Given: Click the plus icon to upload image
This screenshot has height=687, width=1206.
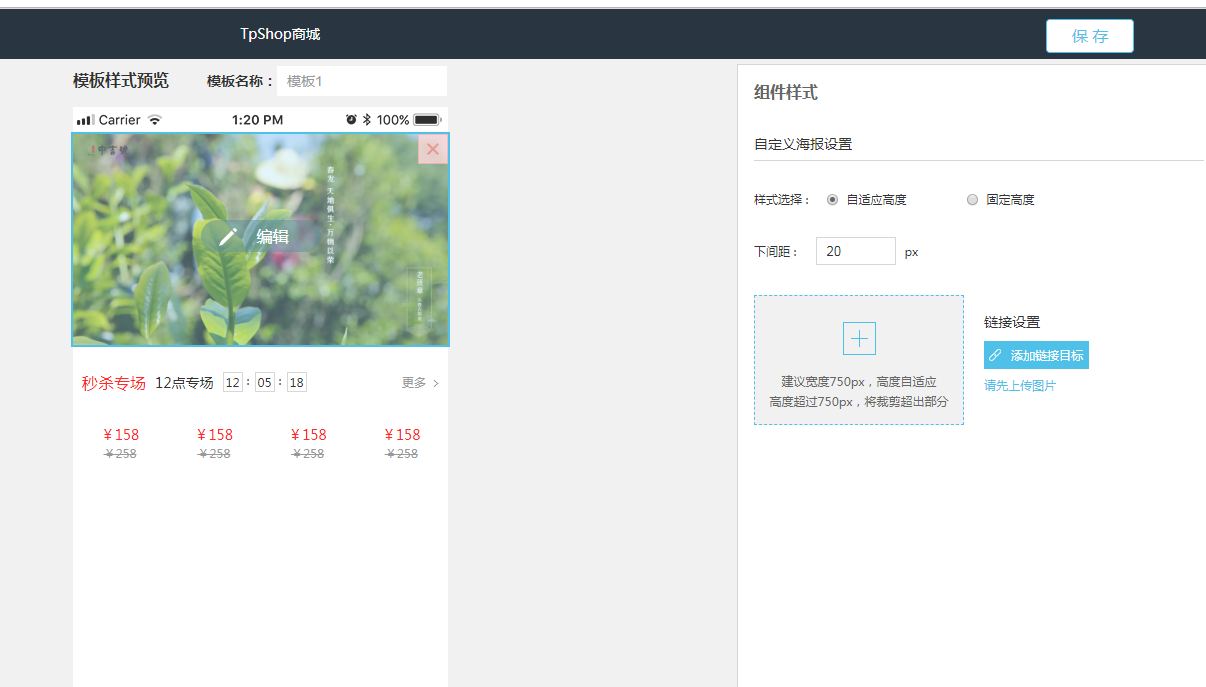Looking at the screenshot, I should pos(859,339).
